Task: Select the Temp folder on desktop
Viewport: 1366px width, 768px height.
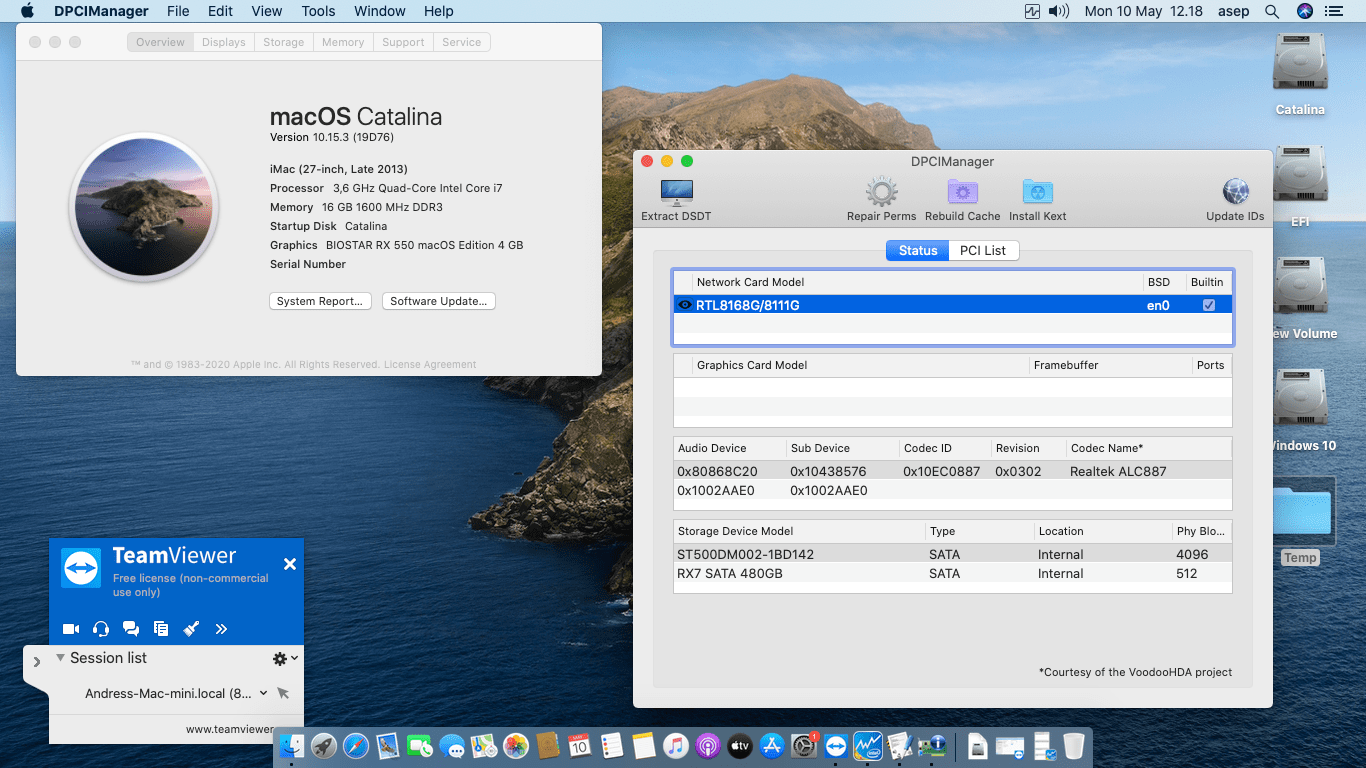Action: pos(1300,522)
